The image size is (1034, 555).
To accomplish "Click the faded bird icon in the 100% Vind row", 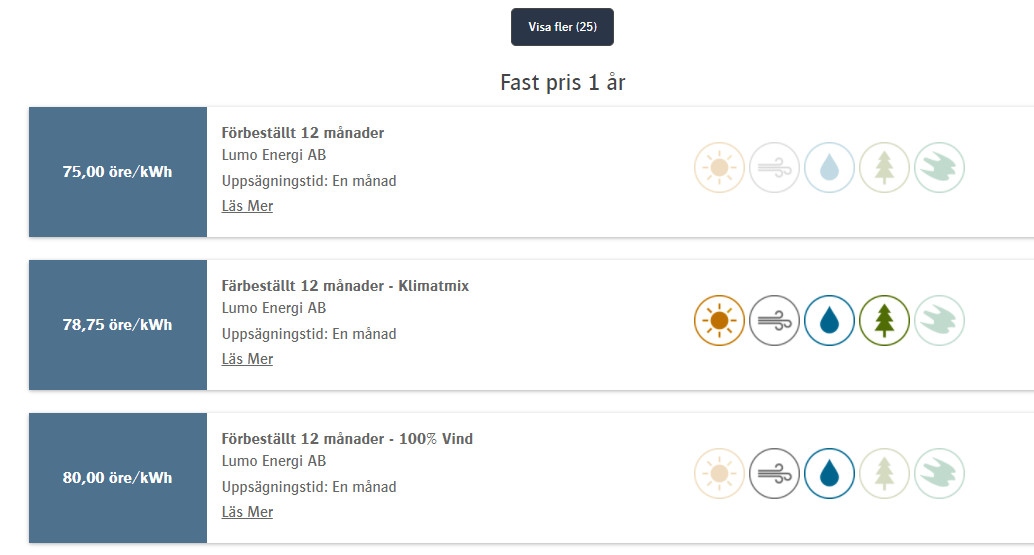I will pyautogui.click(x=939, y=474).
